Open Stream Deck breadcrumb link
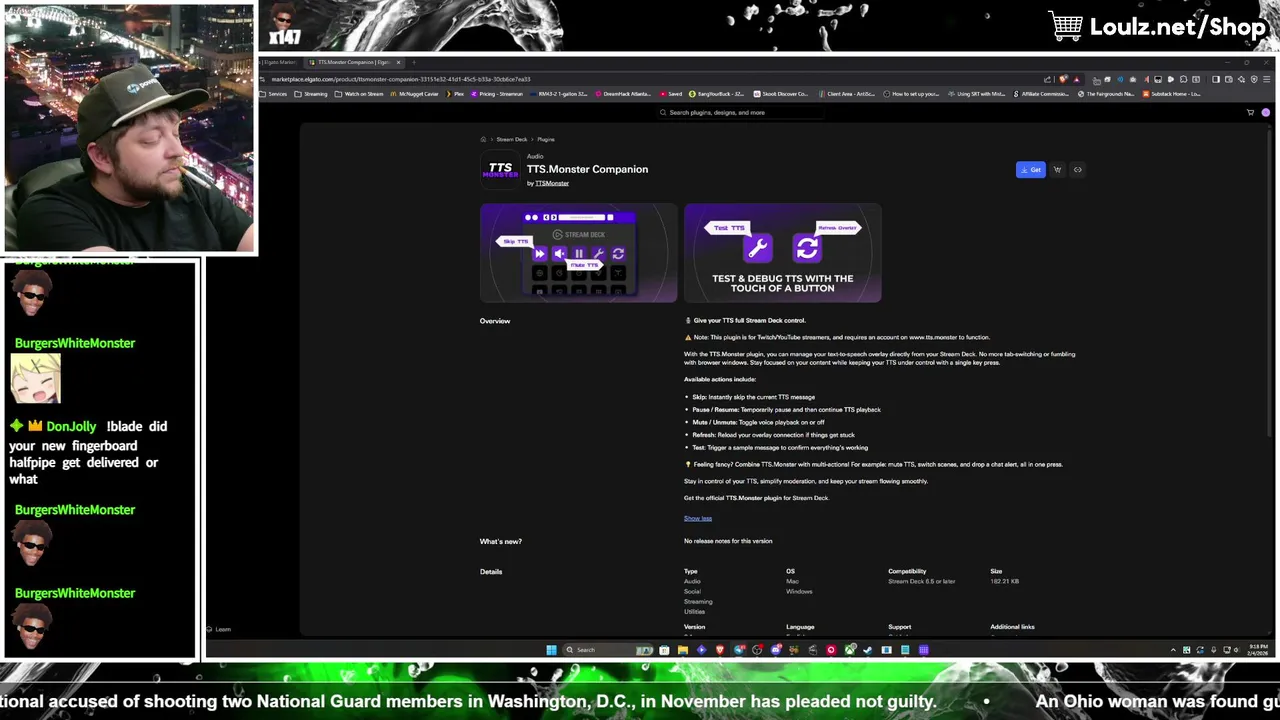 (x=511, y=139)
